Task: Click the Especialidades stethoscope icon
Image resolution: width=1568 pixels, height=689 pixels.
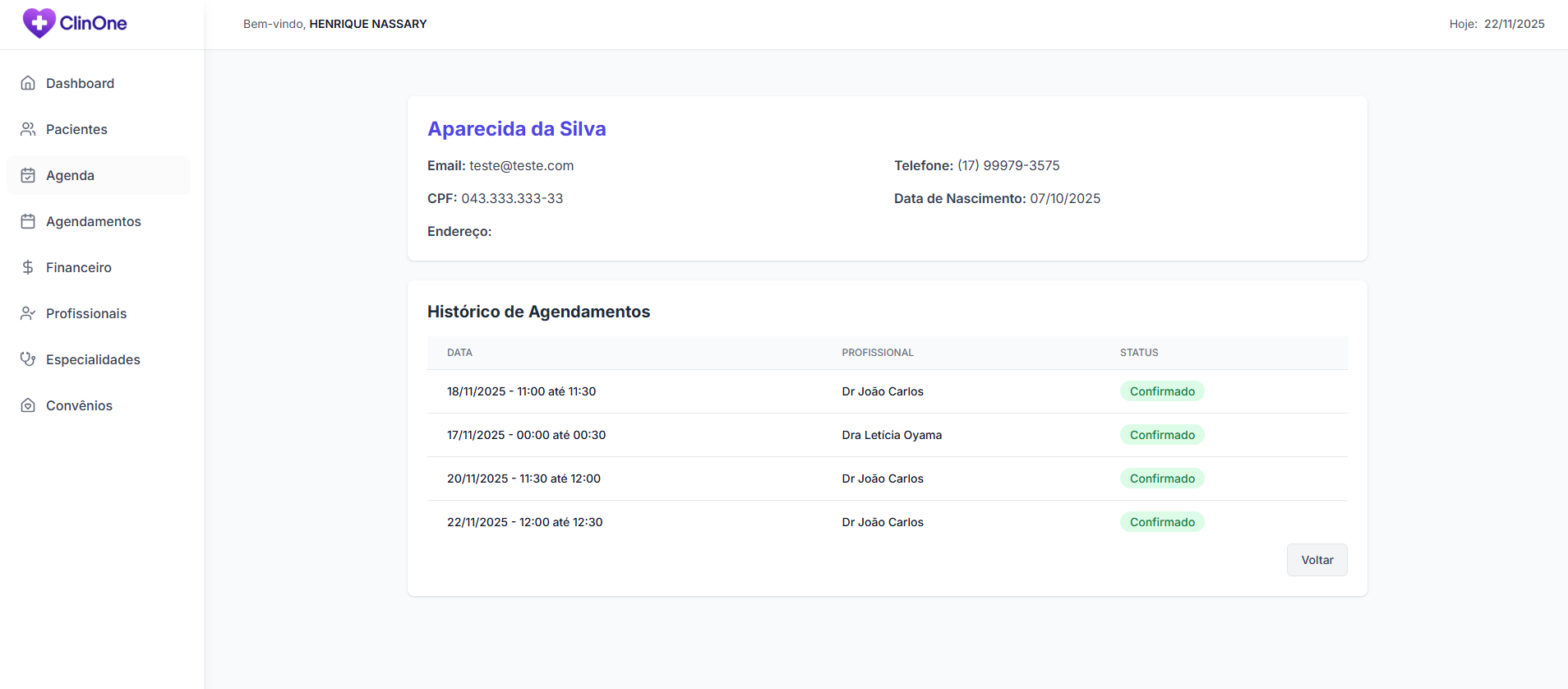Action: tap(28, 359)
